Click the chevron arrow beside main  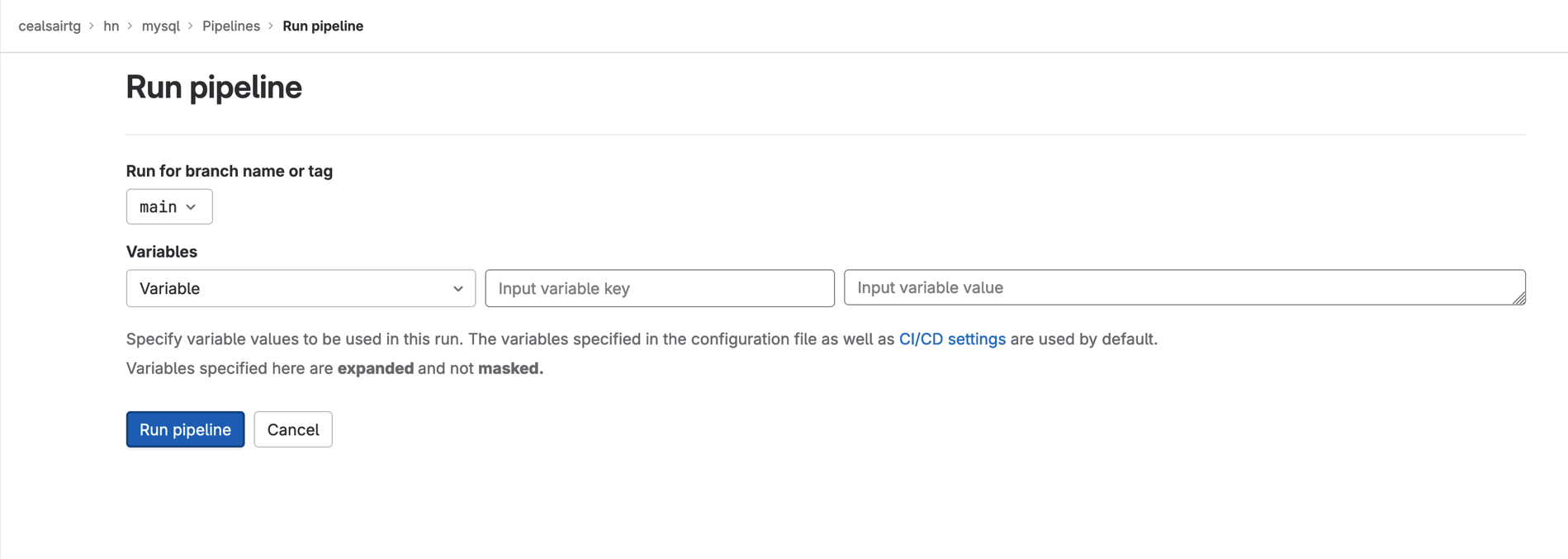[x=192, y=207]
